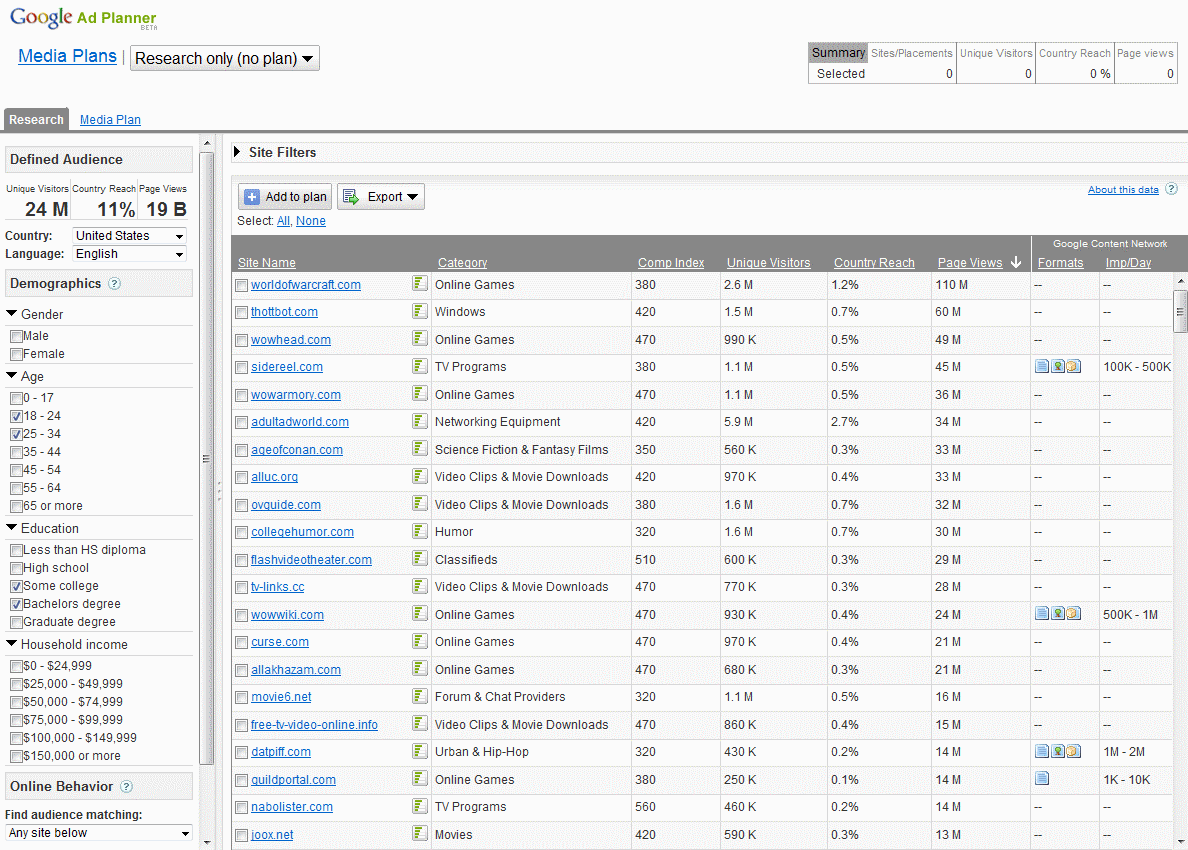The height and width of the screenshot is (850, 1188).
Task: Select the wowhead.com row checkbox
Action: tap(241, 340)
